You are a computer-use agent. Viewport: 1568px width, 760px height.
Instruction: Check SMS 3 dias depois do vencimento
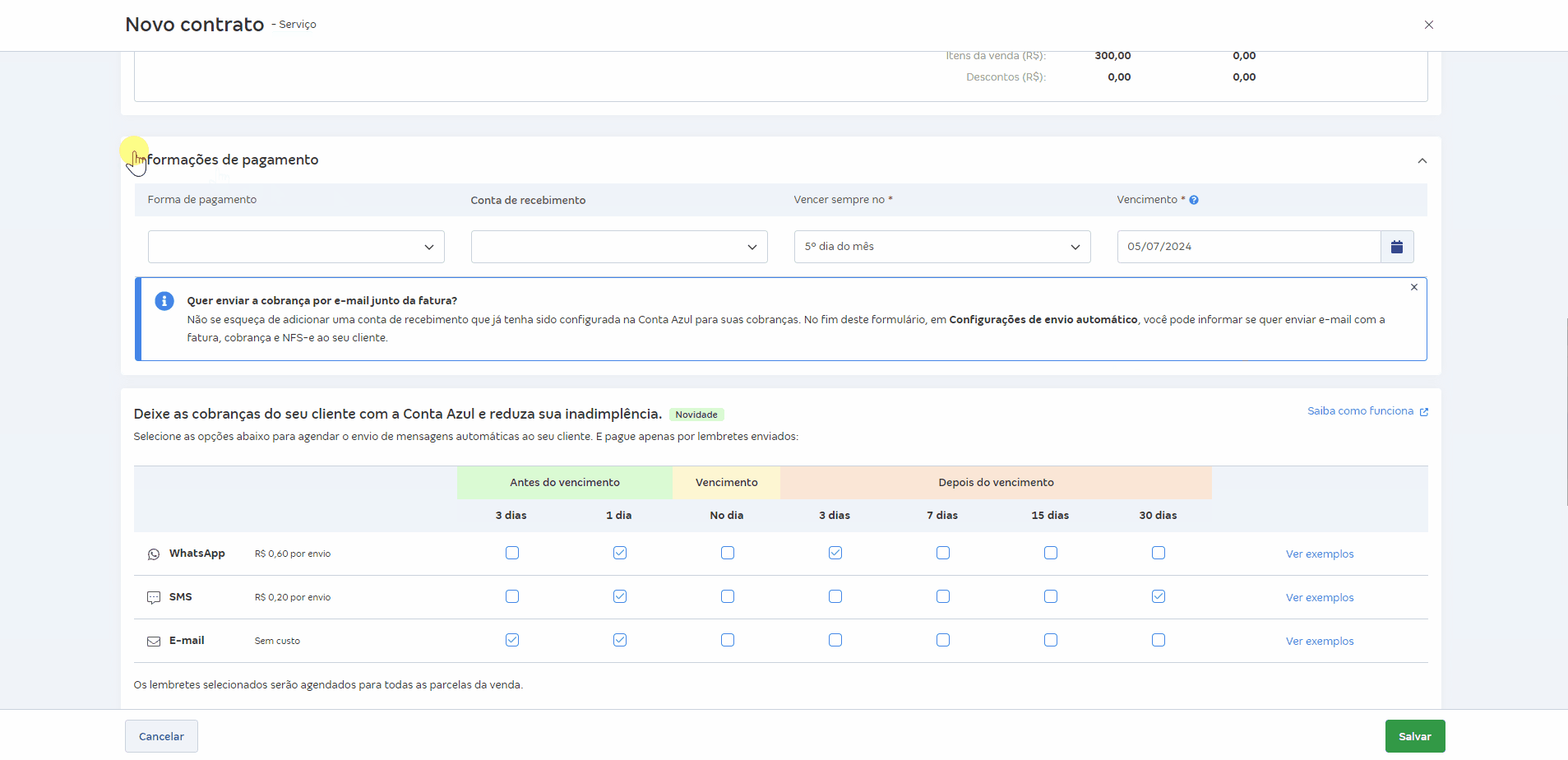click(835, 596)
